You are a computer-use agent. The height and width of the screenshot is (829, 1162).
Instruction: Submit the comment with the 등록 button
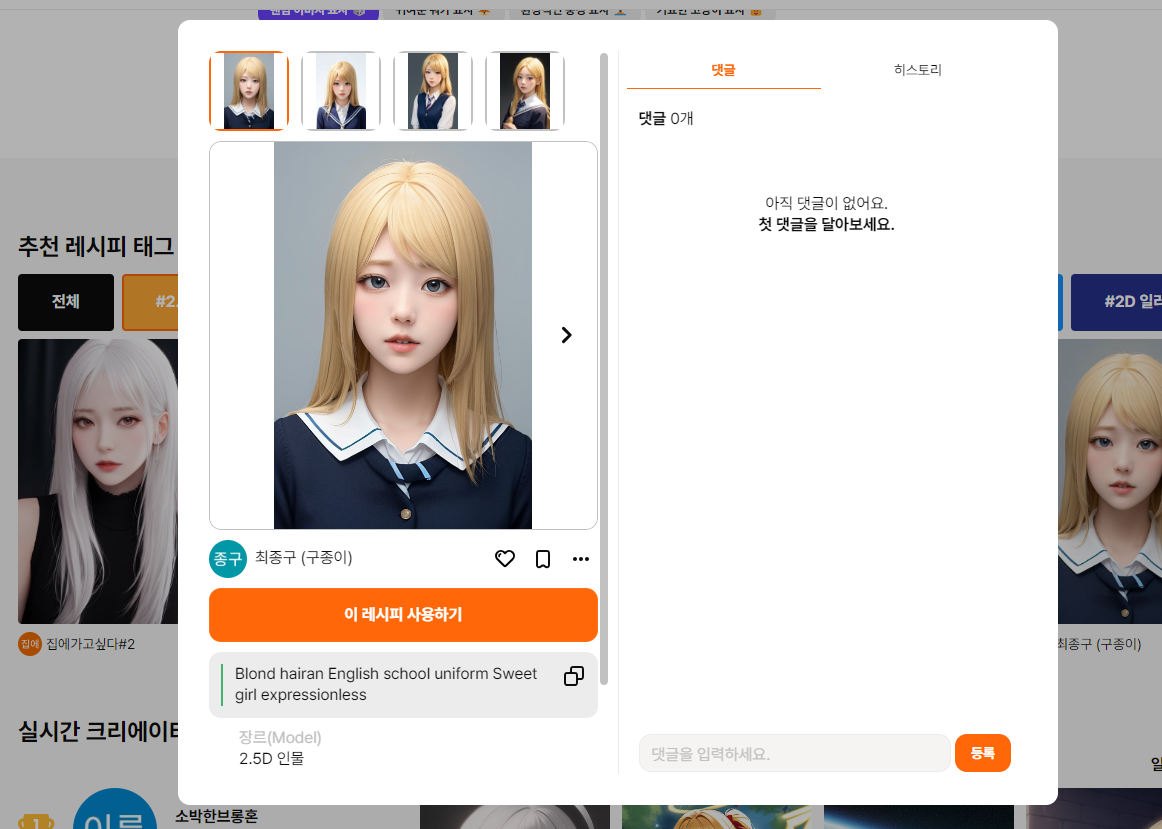point(983,753)
